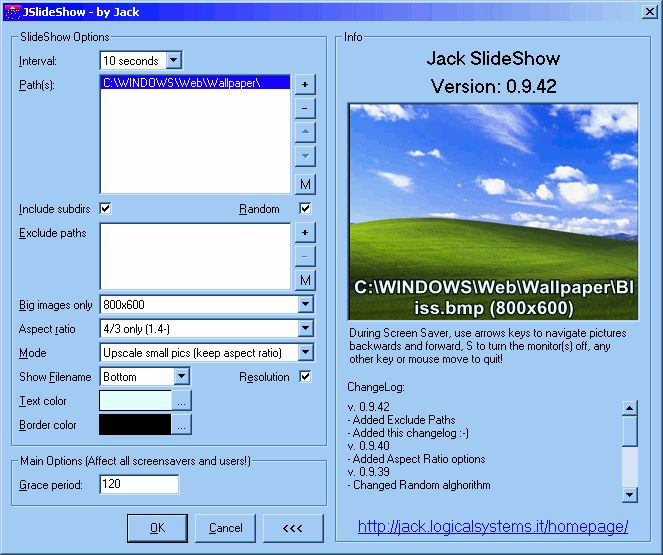663x555 pixels.
Task: Click the Cancel button
Action: (225, 528)
